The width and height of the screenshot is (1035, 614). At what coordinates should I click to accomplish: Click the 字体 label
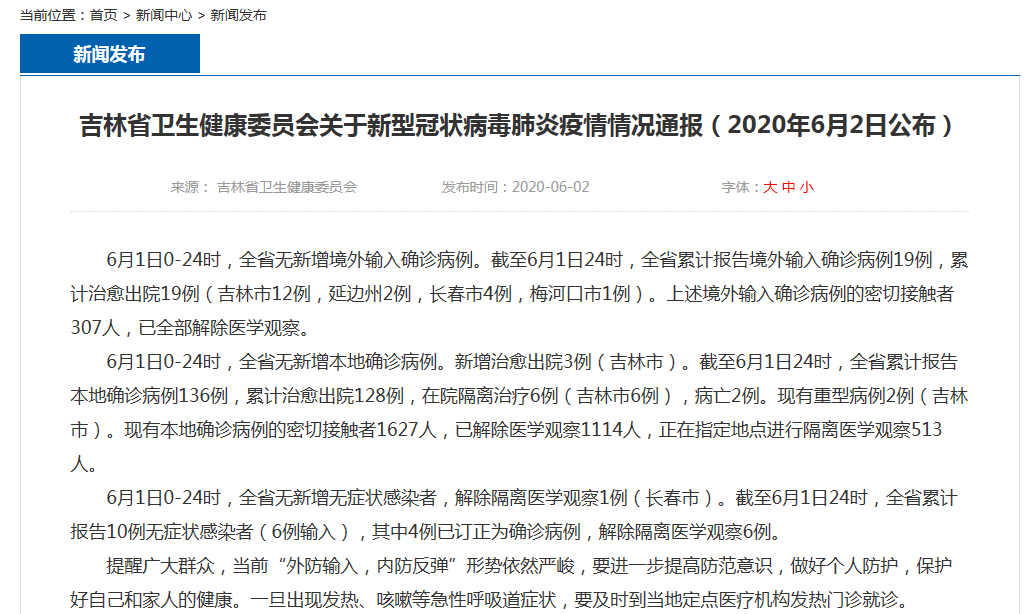pyautogui.click(x=738, y=187)
